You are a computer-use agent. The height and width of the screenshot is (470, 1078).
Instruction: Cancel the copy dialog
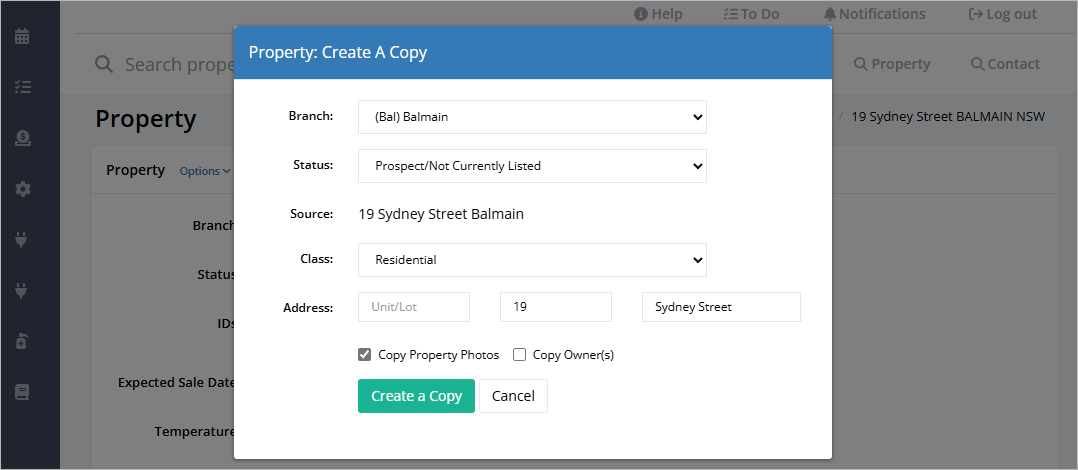tap(513, 396)
